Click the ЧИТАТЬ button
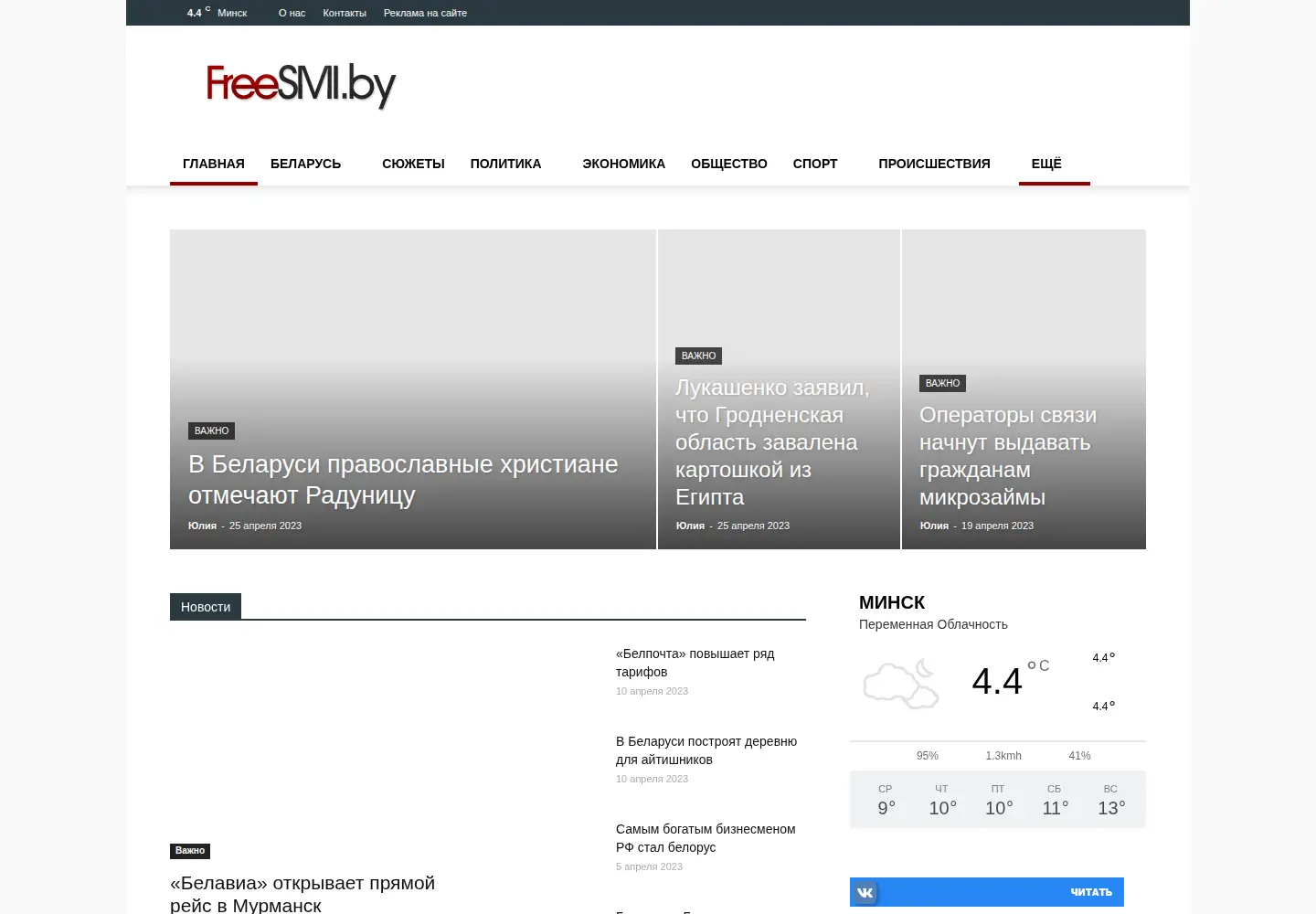 pos(1091,892)
